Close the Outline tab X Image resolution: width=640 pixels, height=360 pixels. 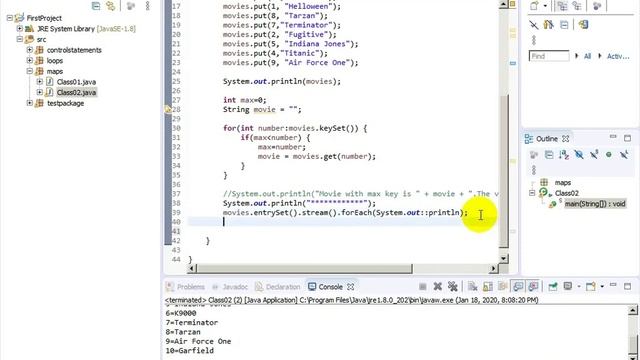[x=565, y=139]
